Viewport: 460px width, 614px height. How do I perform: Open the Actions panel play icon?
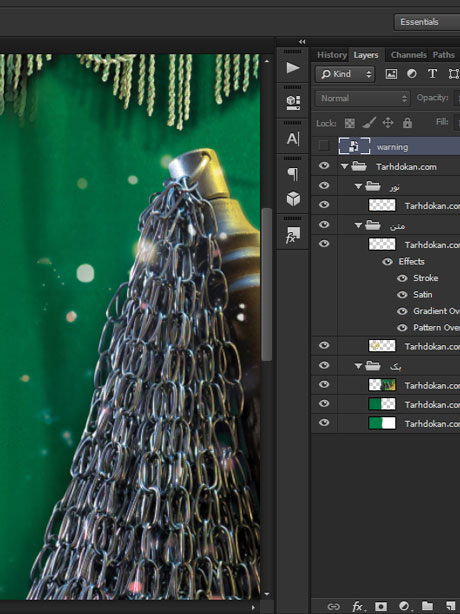(x=293, y=68)
